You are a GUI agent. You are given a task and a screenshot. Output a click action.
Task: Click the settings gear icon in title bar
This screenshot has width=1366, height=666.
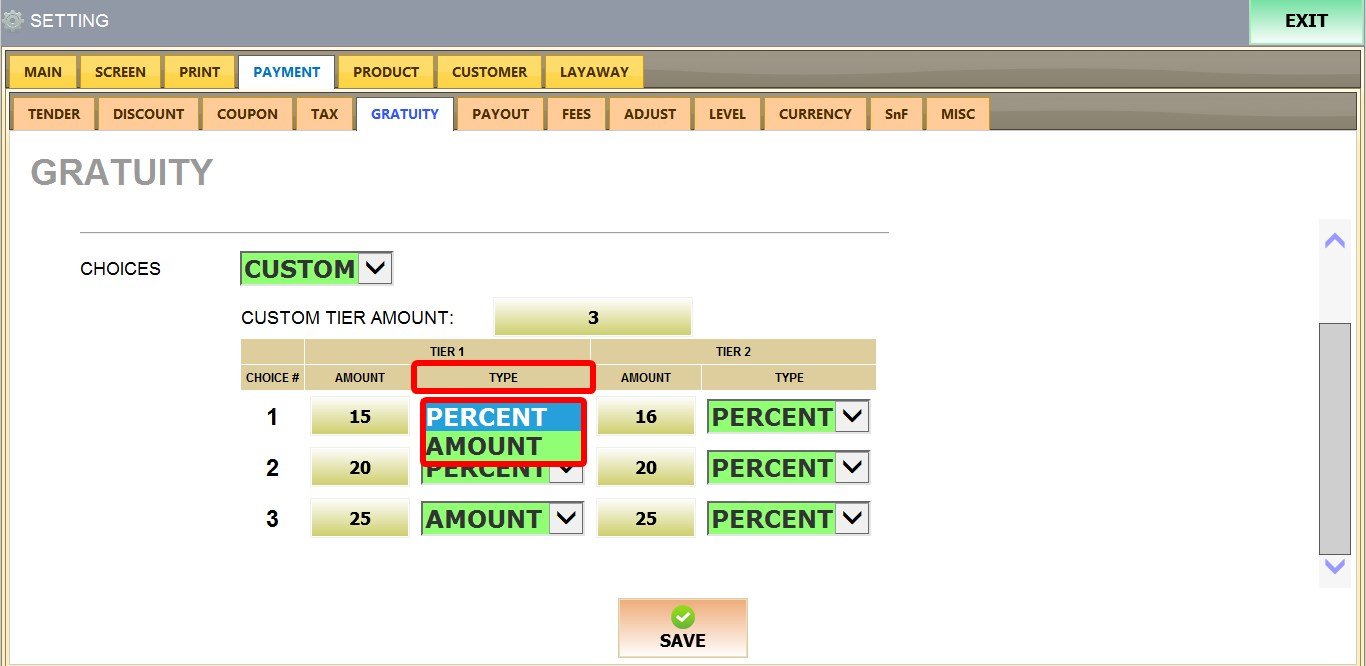13,20
